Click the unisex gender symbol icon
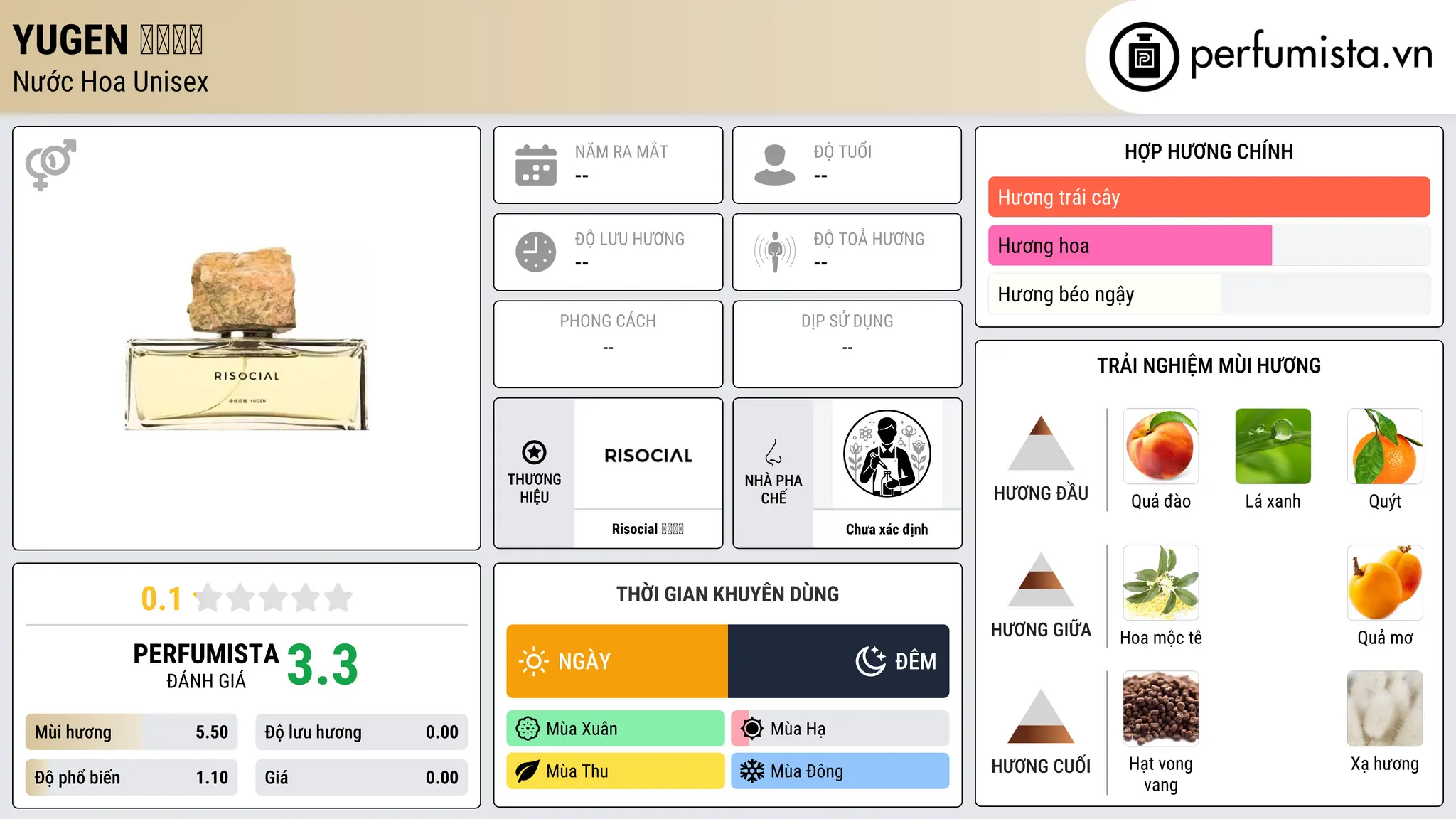The width and height of the screenshot is (1456, 819). (x=50, y=164)
